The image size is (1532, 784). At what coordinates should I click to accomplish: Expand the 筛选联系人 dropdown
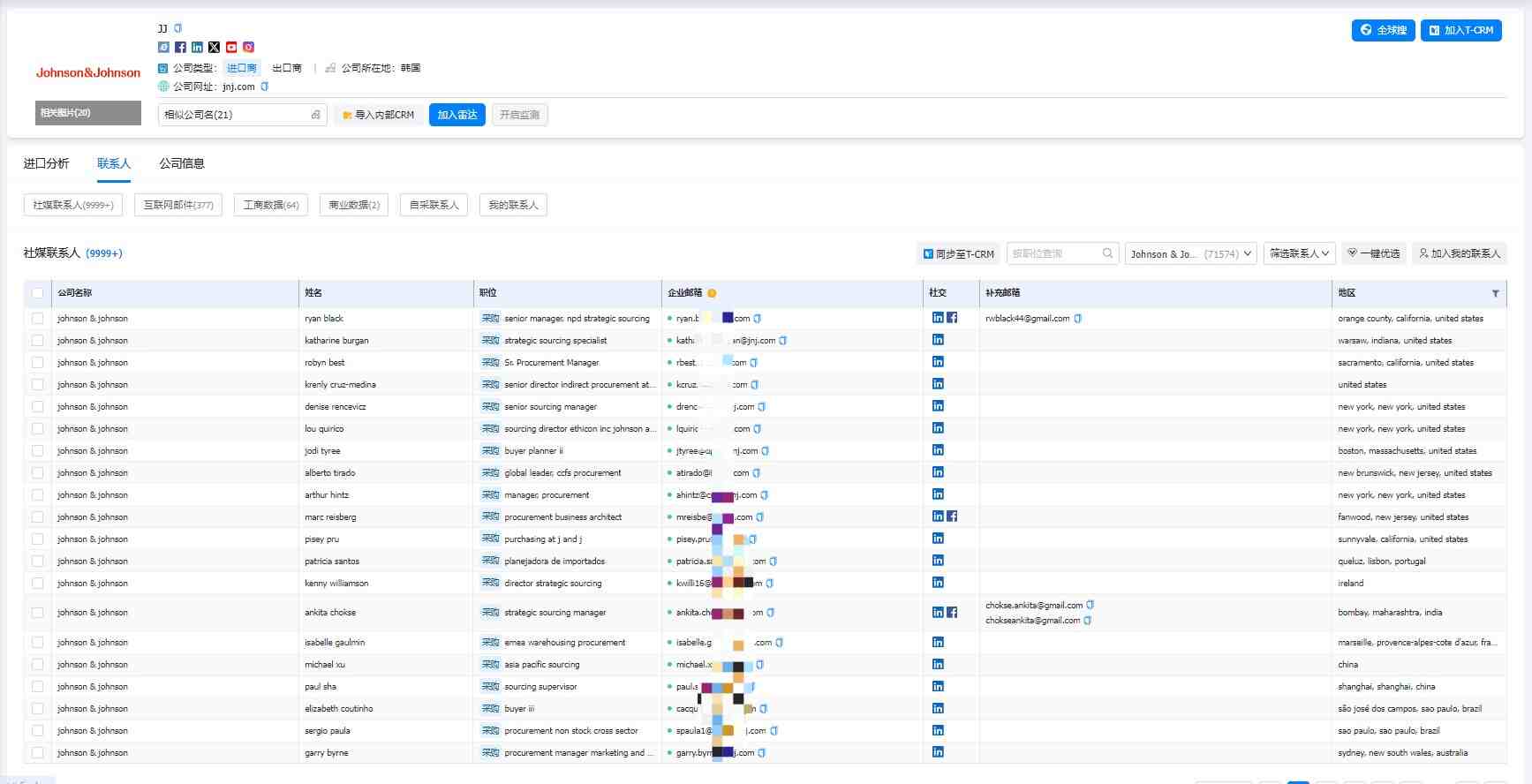(1299, 253)
